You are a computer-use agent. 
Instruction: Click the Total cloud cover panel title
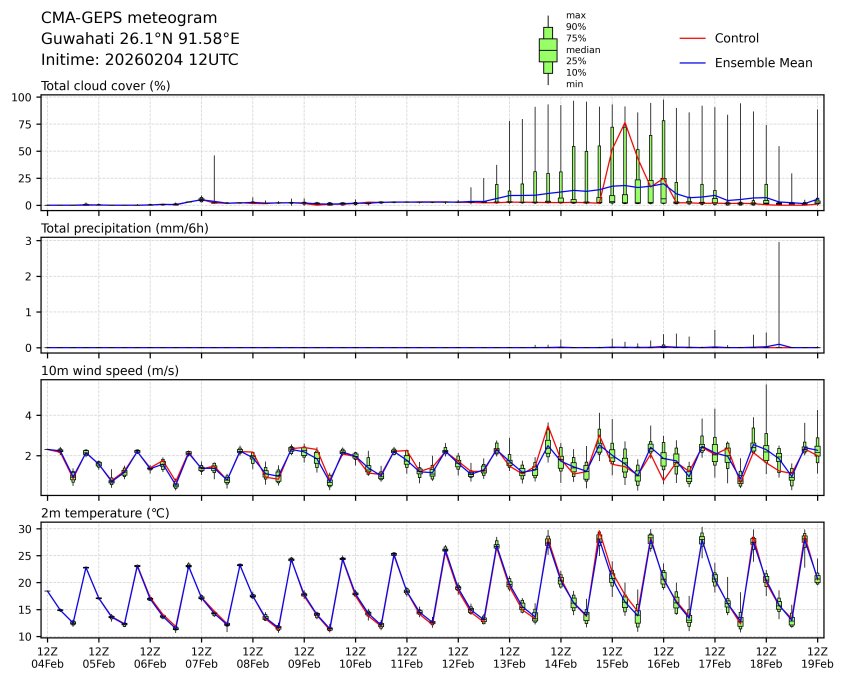(x=105, y=86)
